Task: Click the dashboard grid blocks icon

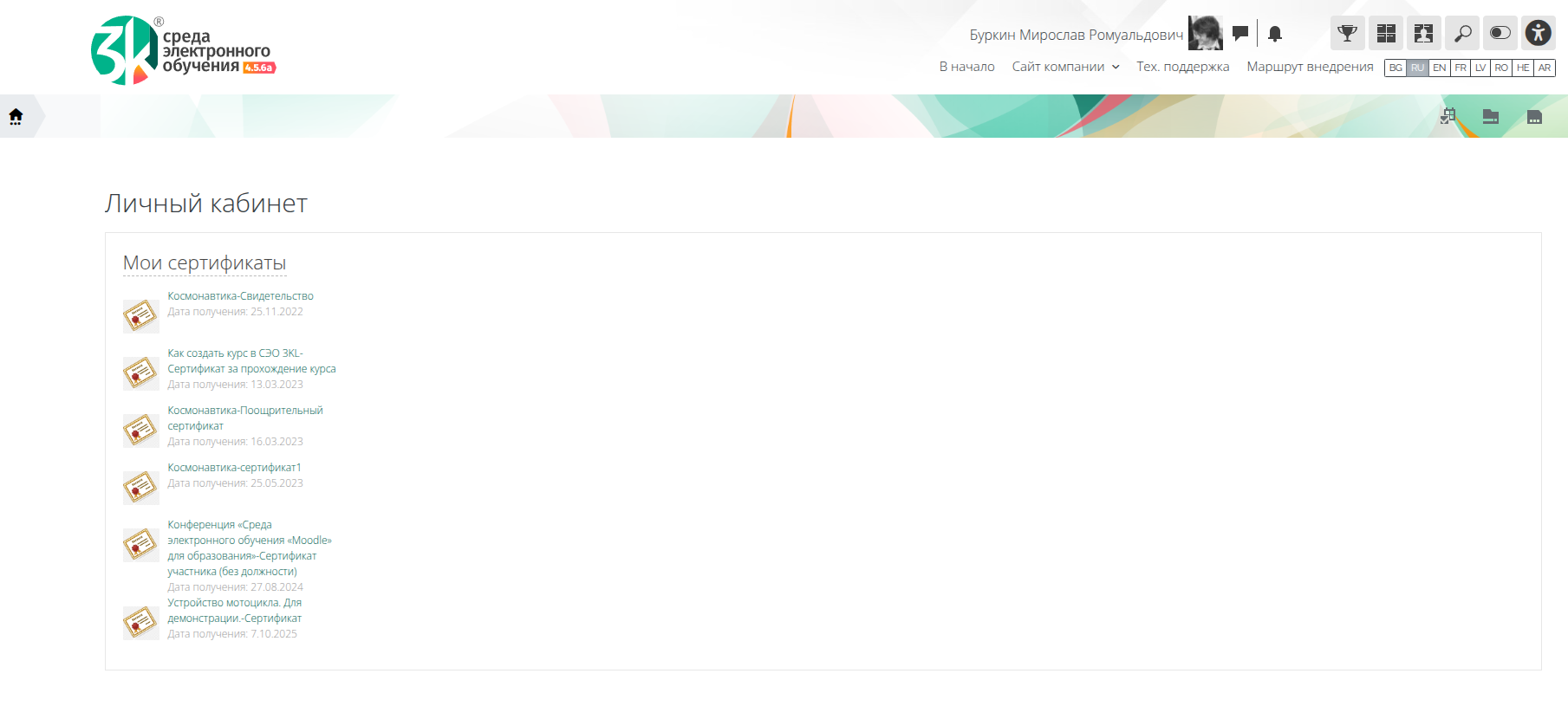Action: [x=1386, y=34]
